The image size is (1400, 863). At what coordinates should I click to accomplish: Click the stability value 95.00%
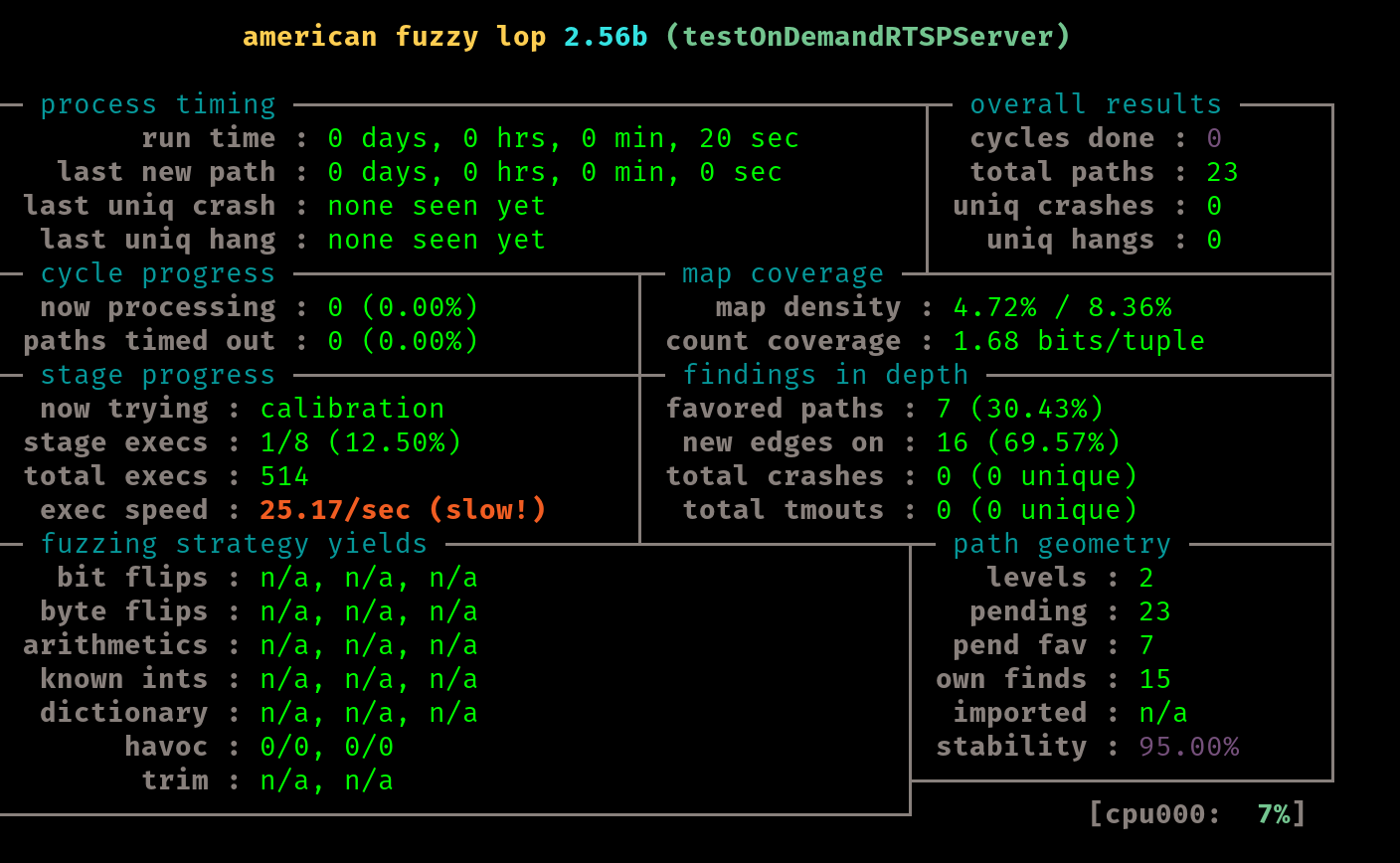click(x=1188, y=747)
